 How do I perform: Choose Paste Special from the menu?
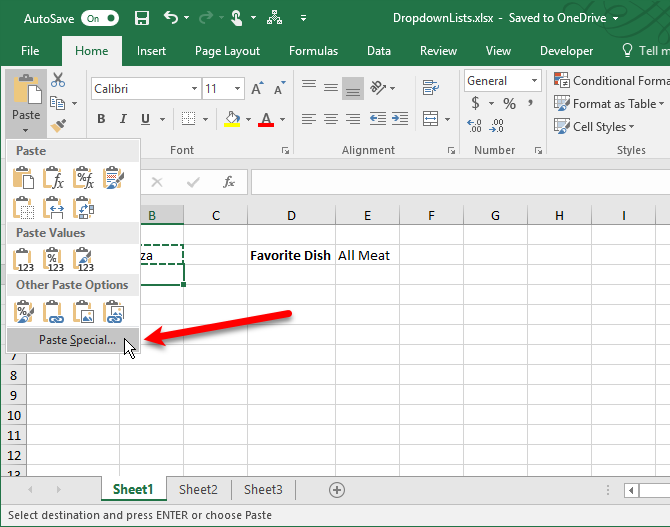[x=76, y=341]
